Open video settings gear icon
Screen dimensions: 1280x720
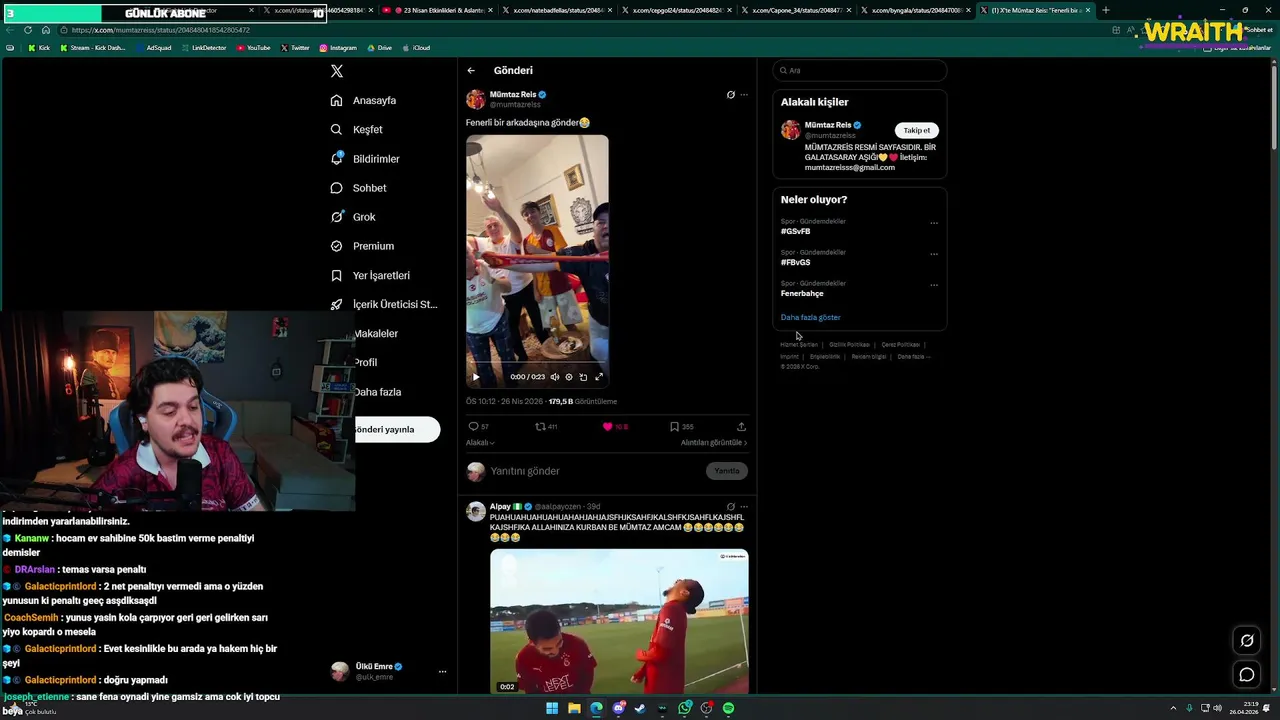569,377
